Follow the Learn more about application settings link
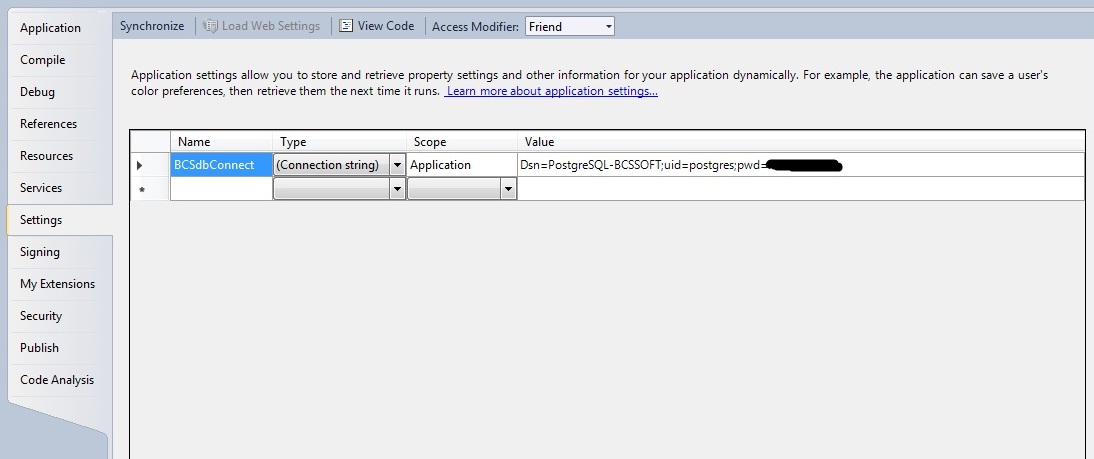The height and width of the screenshot is (459, 1094). (551, 91)
